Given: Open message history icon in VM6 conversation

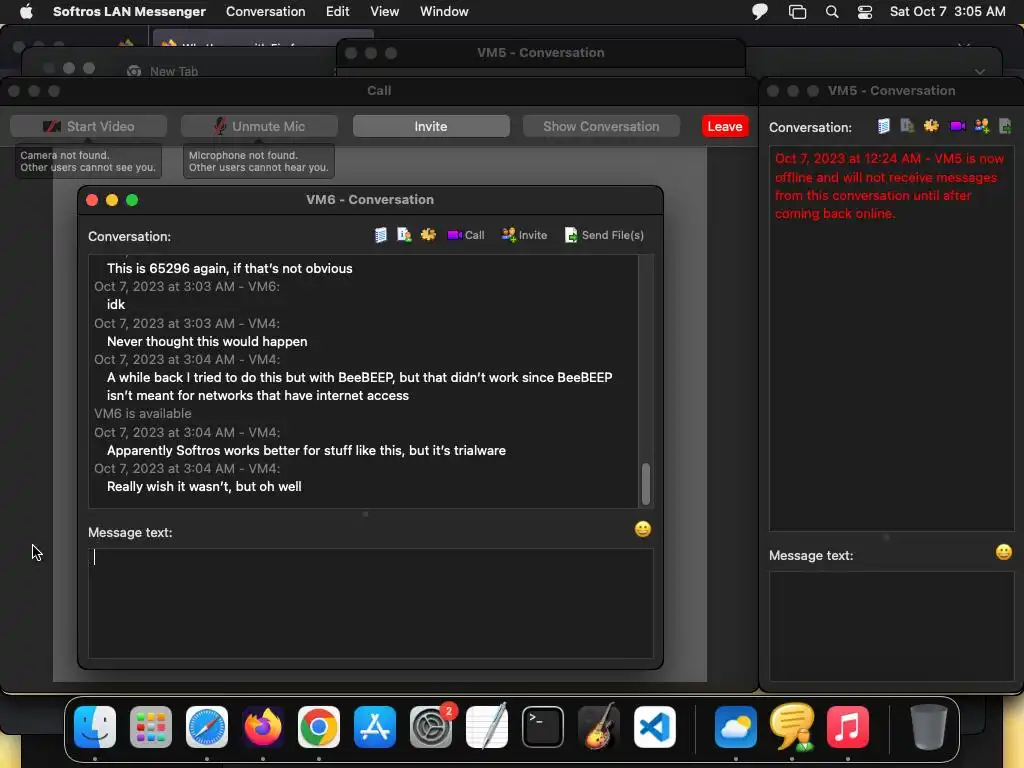Looking at the screenshot, I should pyautogui.click(x=381, y=235).
